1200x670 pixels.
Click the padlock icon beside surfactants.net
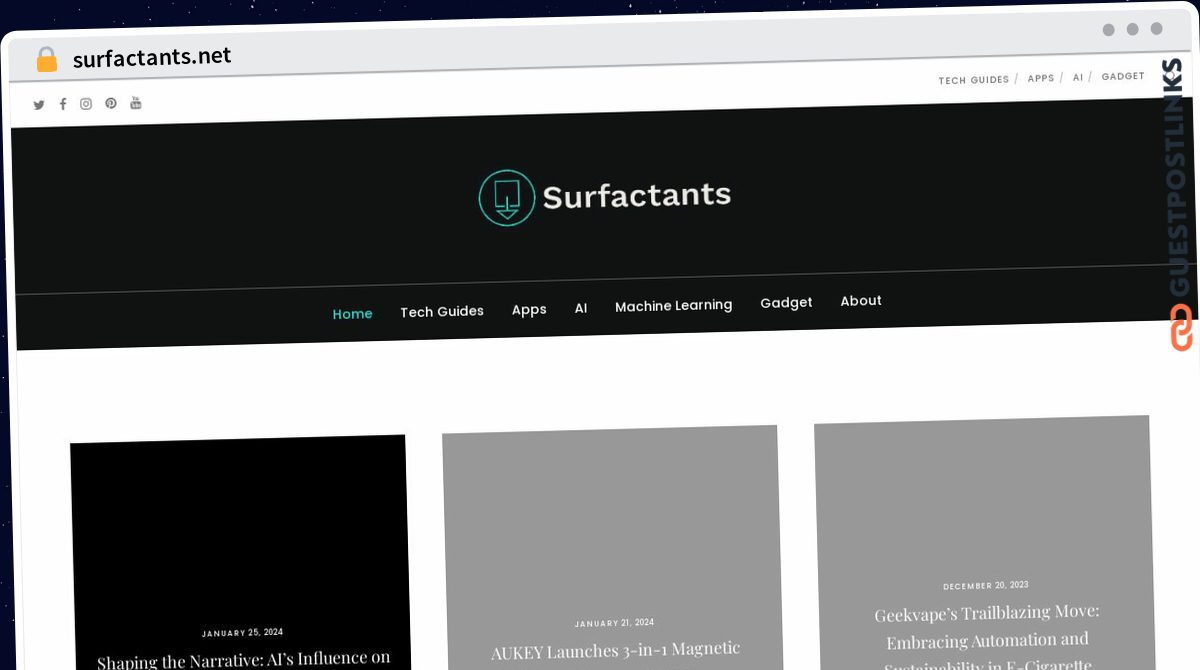click(x=46, y=60)
